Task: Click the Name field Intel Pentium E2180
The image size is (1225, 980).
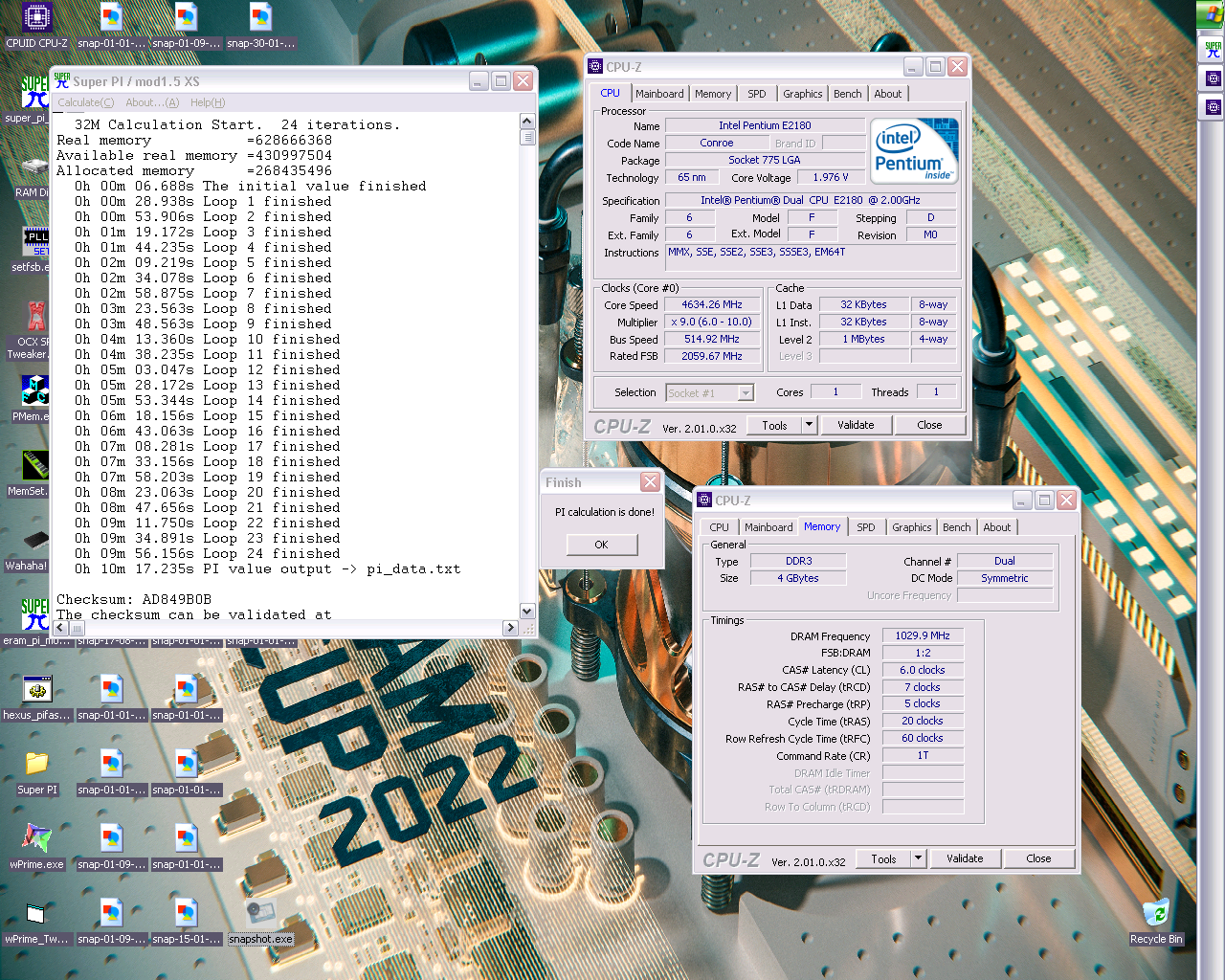Action: pyautogui.click(x=765, y=125)
